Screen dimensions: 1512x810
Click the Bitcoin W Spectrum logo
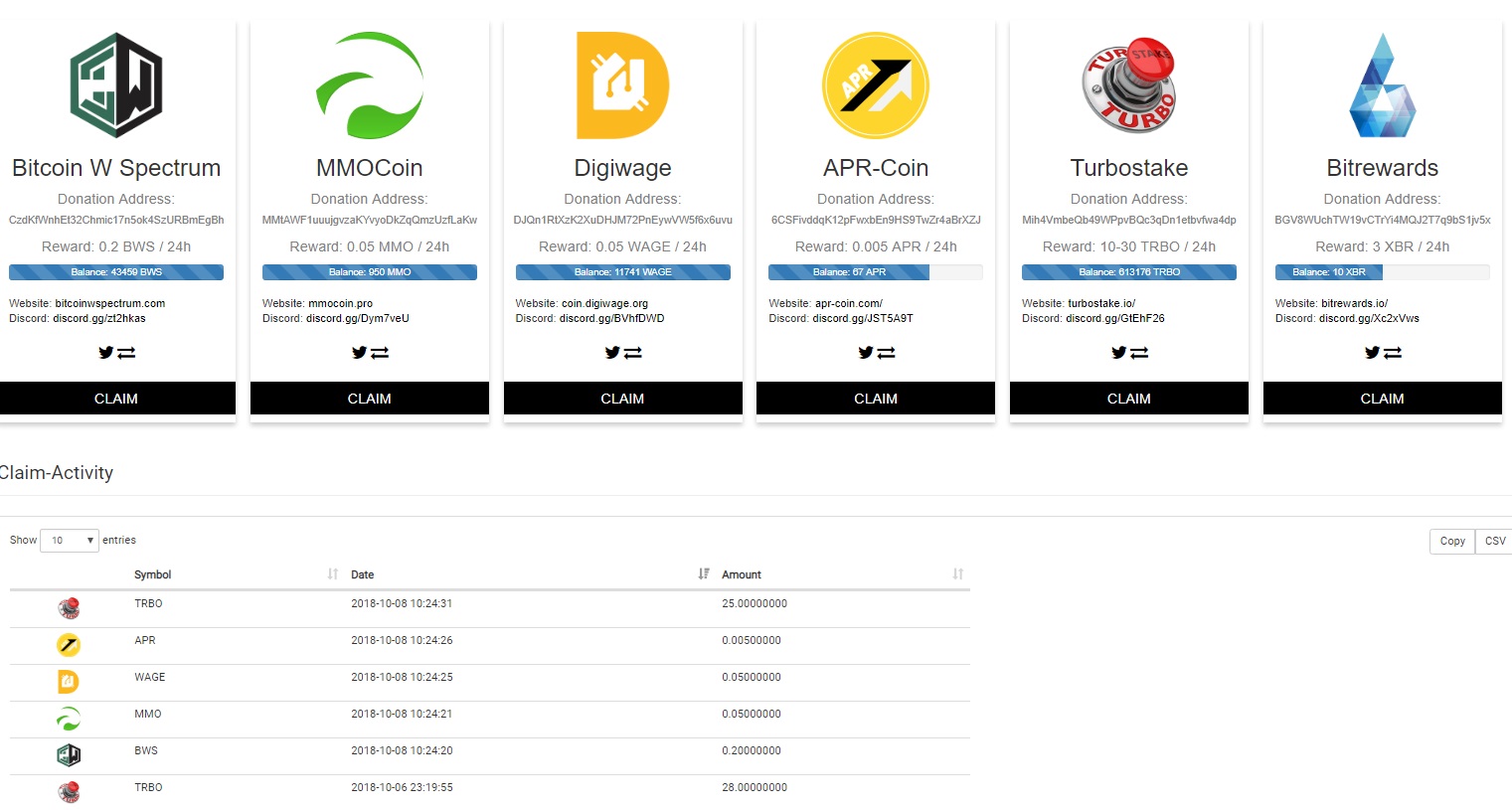point(116,85)
